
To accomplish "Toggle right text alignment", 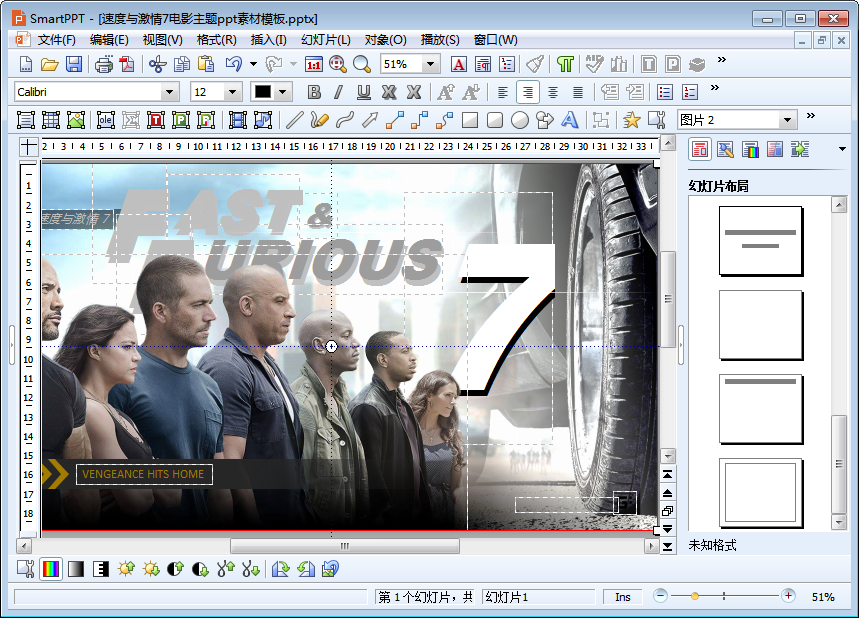I will pyautogui.click(x=528, y=92).
